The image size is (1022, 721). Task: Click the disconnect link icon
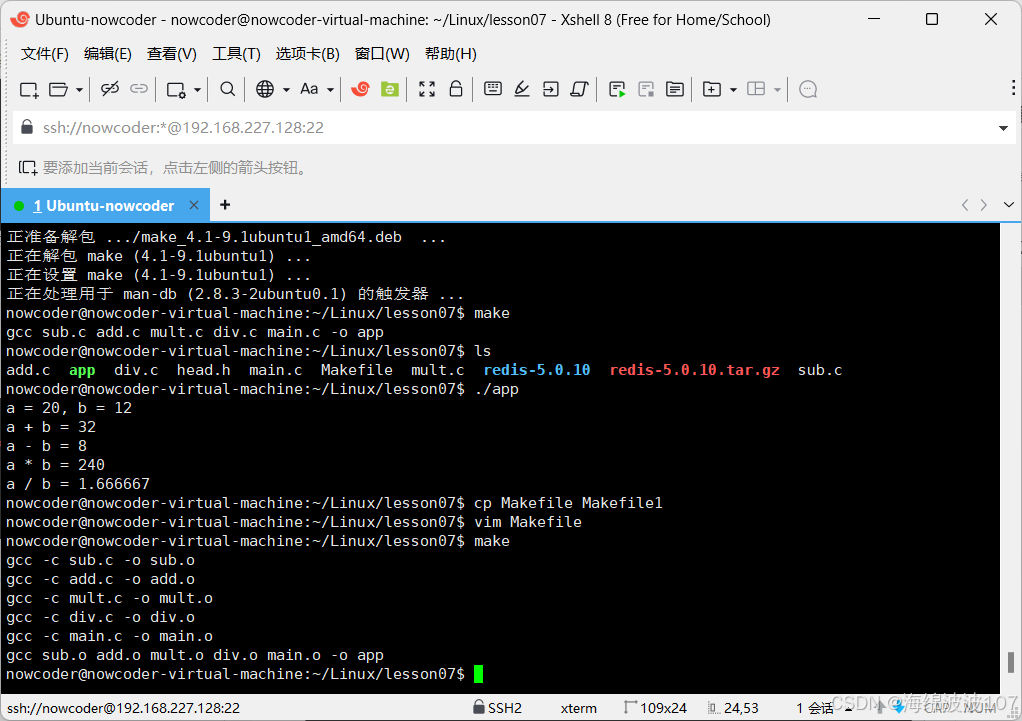coord(110,89)
